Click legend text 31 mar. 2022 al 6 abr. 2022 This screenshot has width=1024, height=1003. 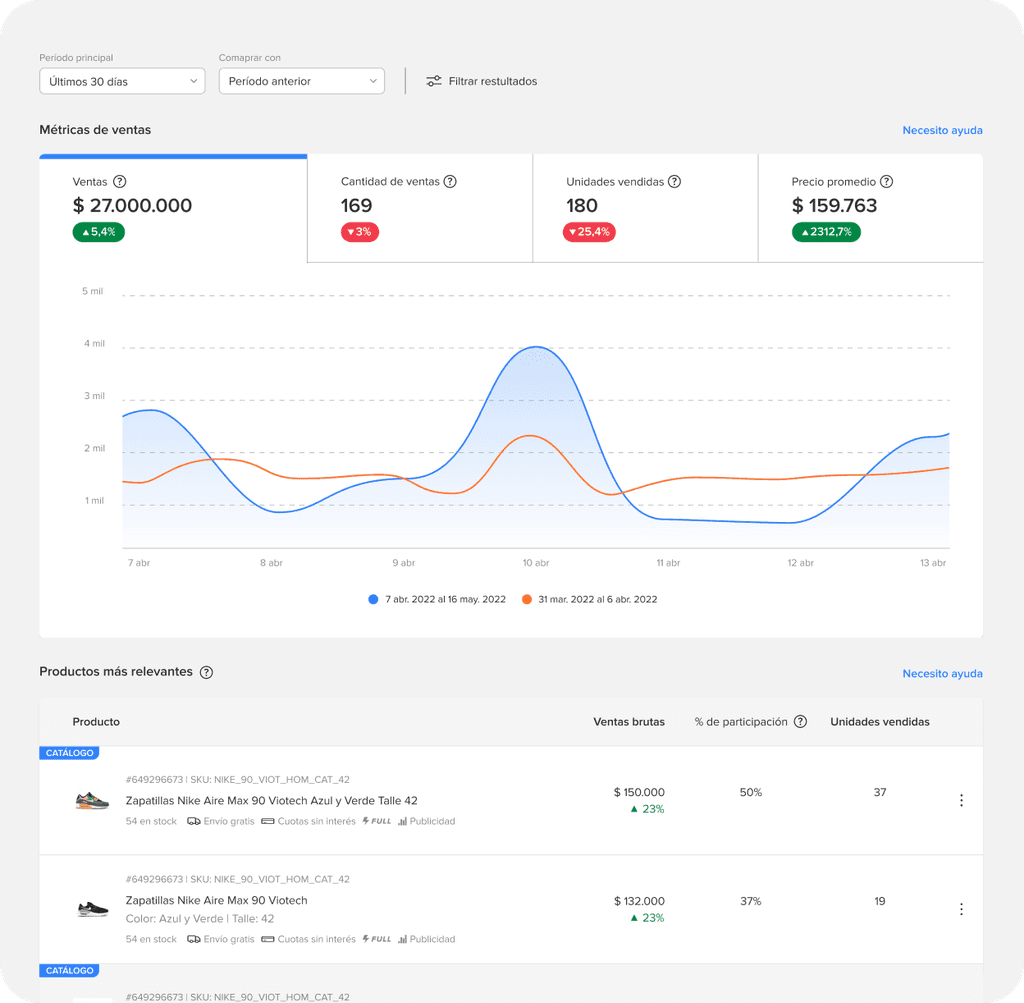(x=598, y=599)
